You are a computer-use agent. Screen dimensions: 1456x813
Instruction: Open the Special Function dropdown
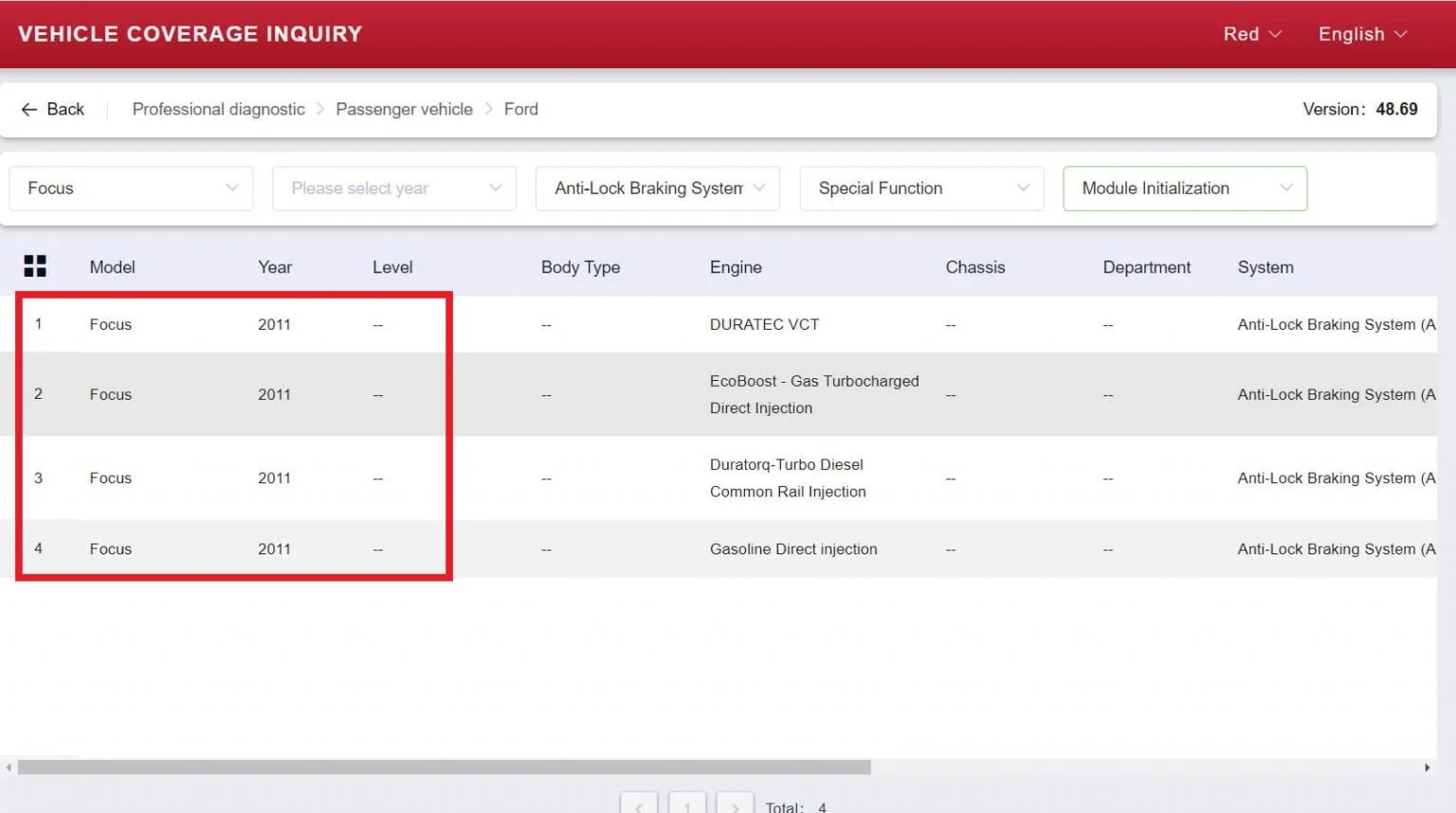(921, 189)
